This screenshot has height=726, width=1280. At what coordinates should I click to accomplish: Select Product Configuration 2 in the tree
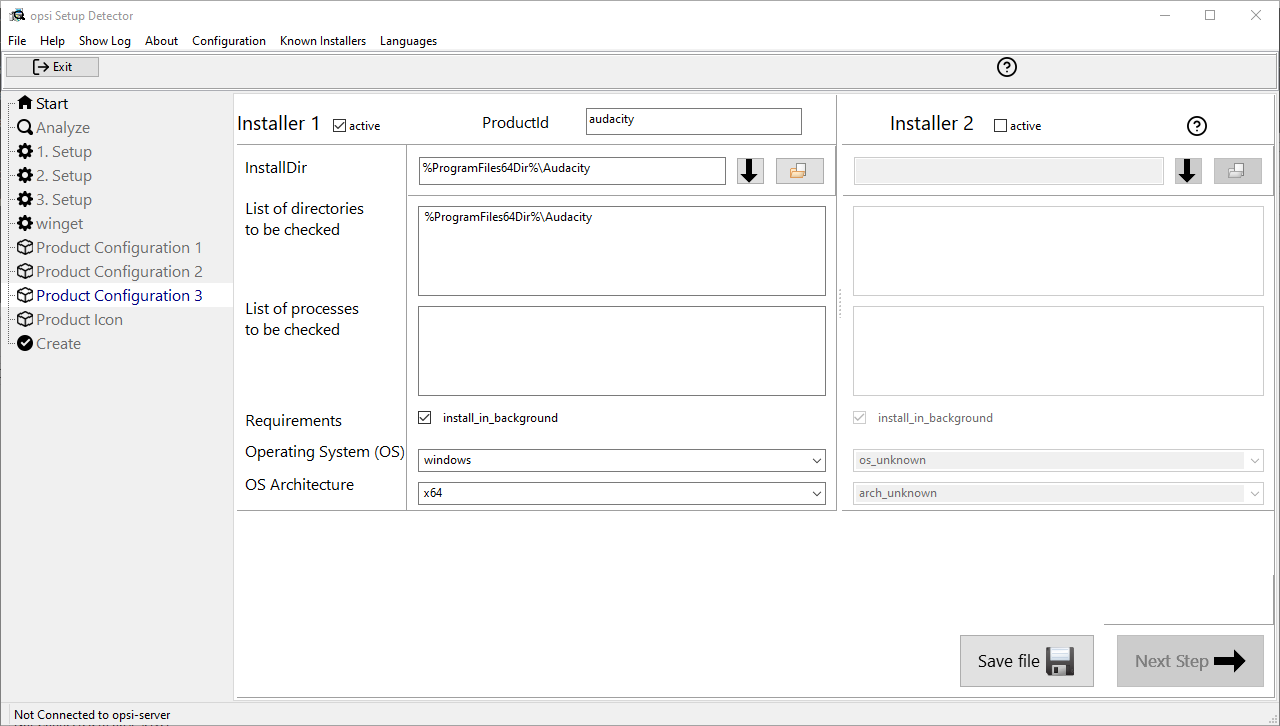[x=119, y=271]
